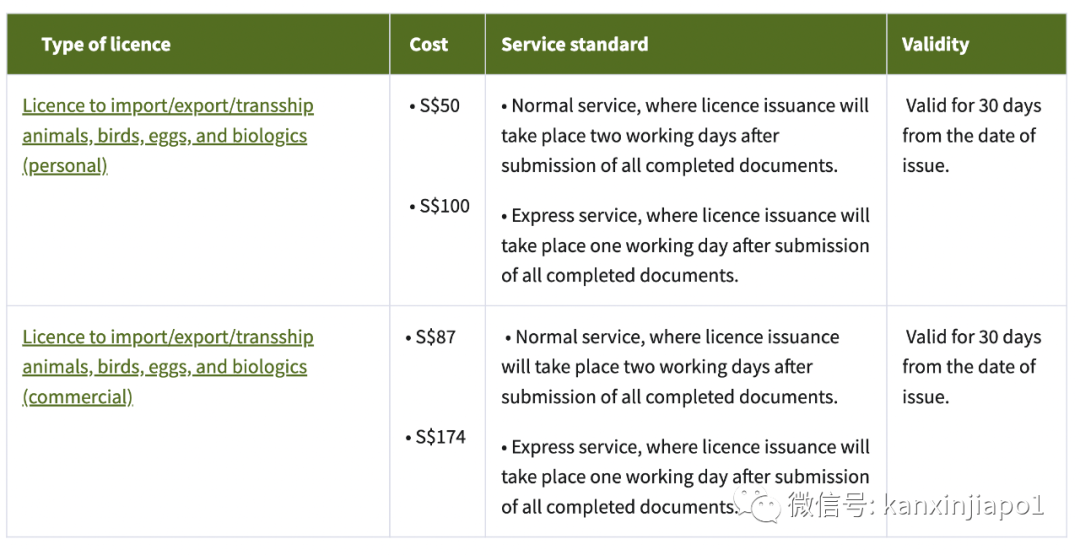Viewport: 1080px width, 555px height.
Task: Select the S$174 cost entry
Action: point(435,437)
